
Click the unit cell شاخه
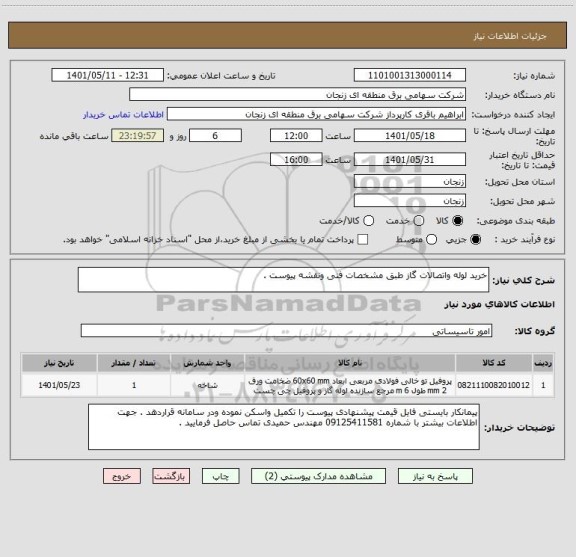pos(207,385)
